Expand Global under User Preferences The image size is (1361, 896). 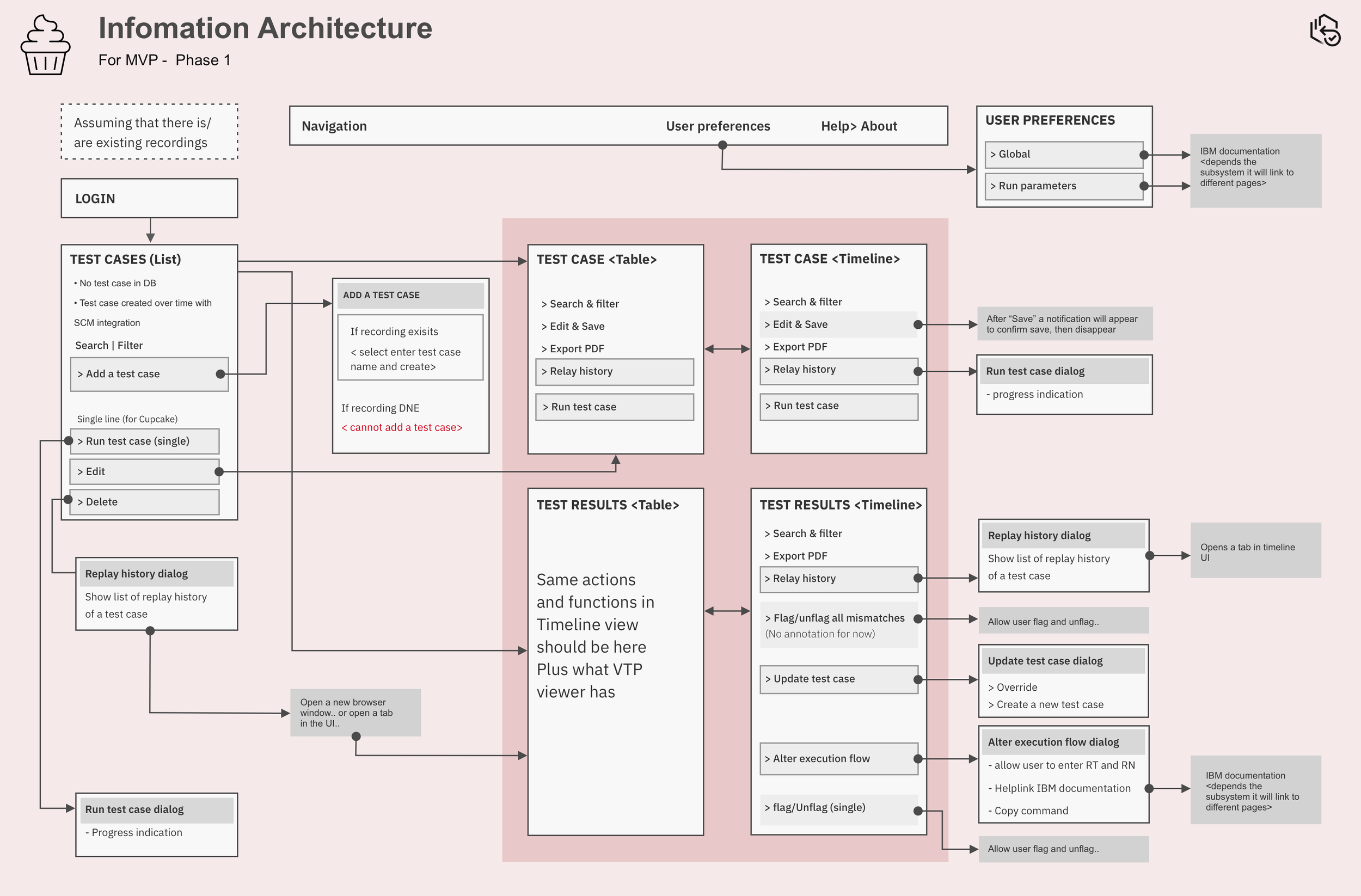coord(1063,155)
